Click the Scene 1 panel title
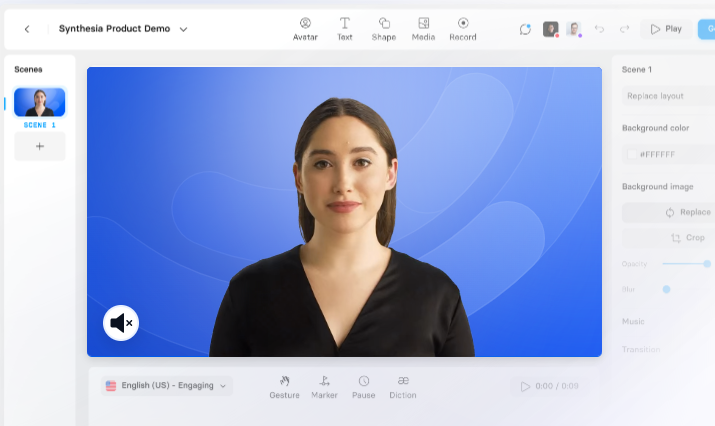Image resolution: width=715 pixels, height=426 pixels. point(637,69)
